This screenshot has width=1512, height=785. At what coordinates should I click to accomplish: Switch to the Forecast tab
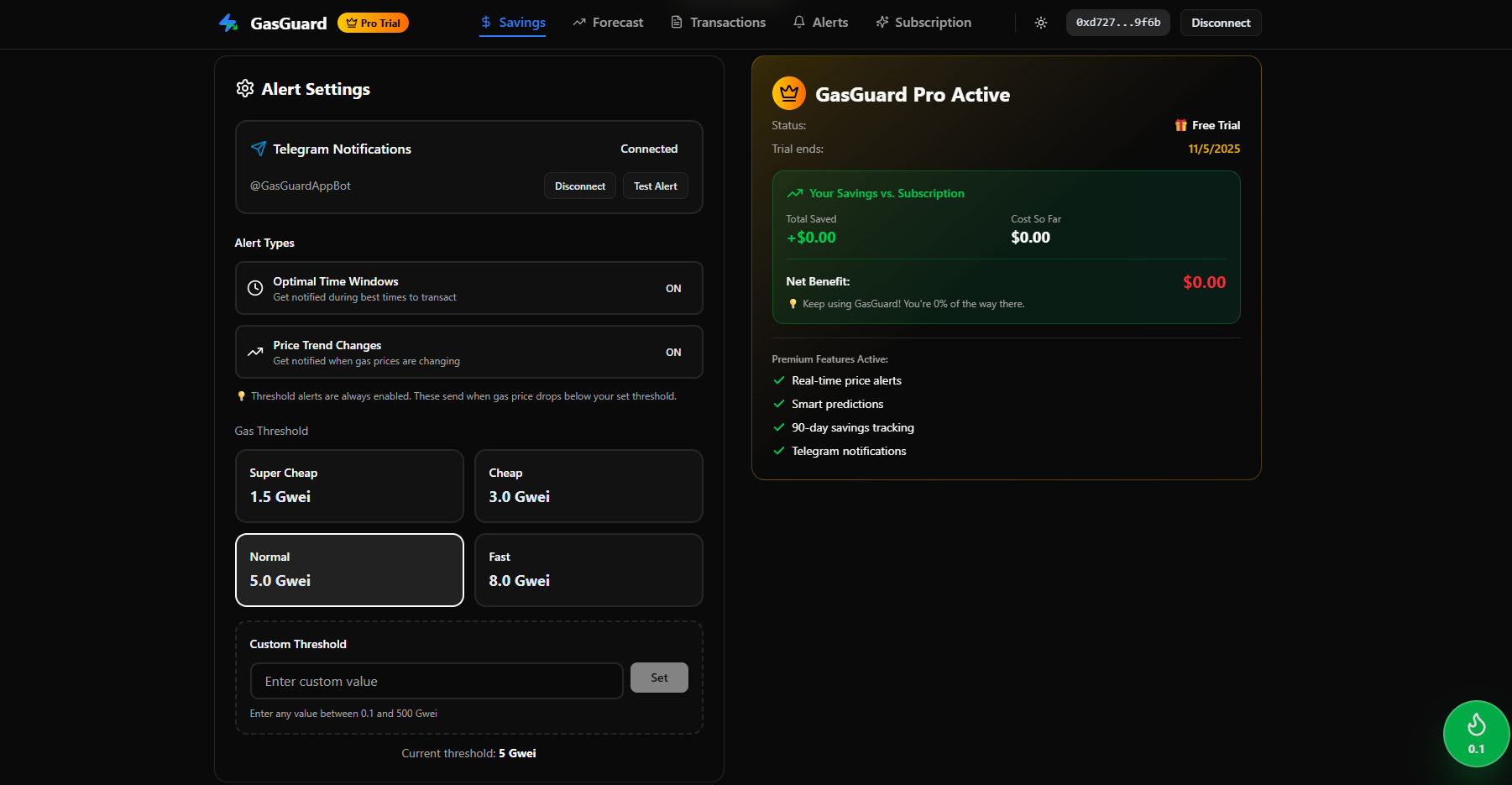coord(608,23)
